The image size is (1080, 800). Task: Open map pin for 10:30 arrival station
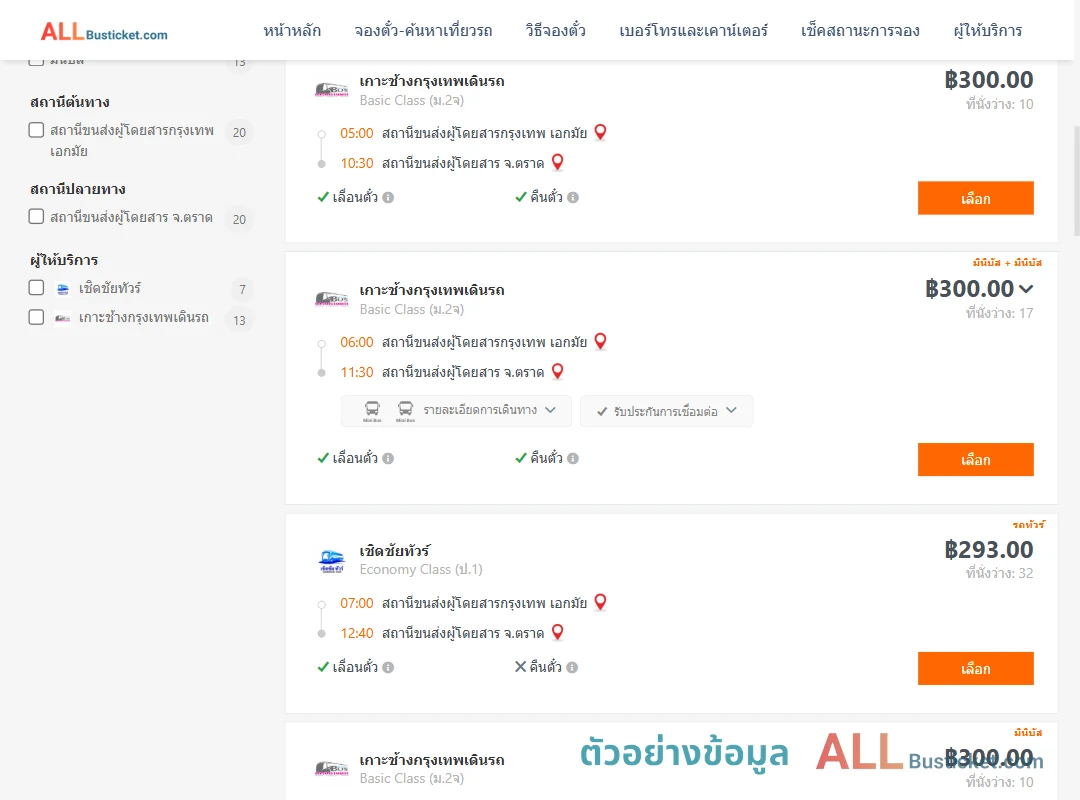pos(558,162)
